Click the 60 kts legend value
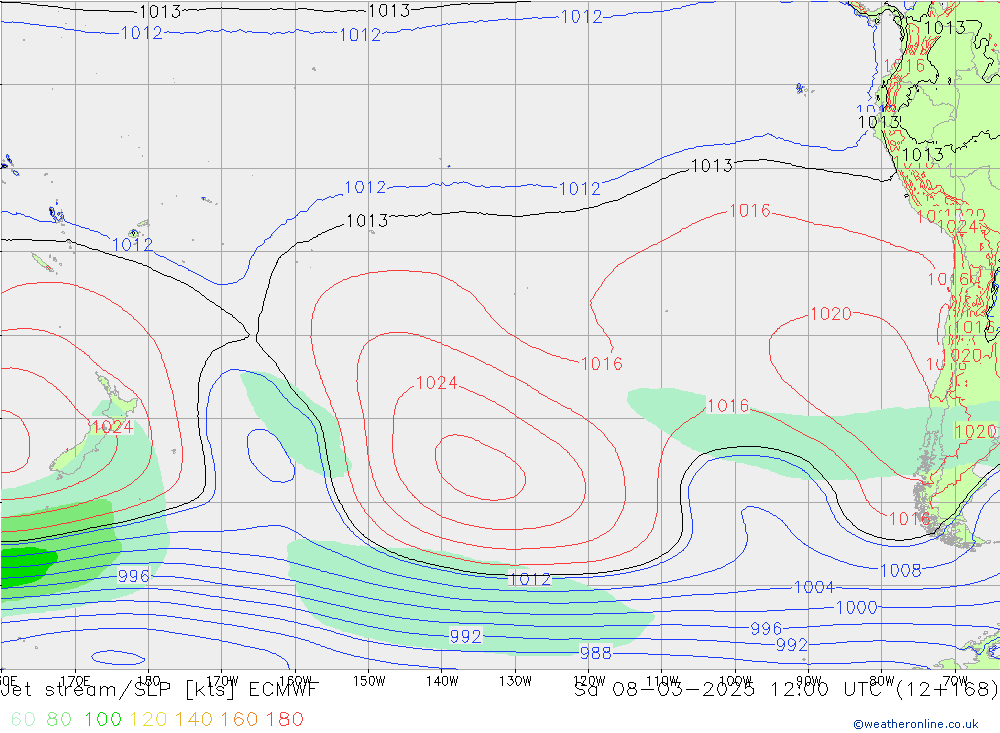This screenshot has height=733, width=1000. click(x=23, y=719)
